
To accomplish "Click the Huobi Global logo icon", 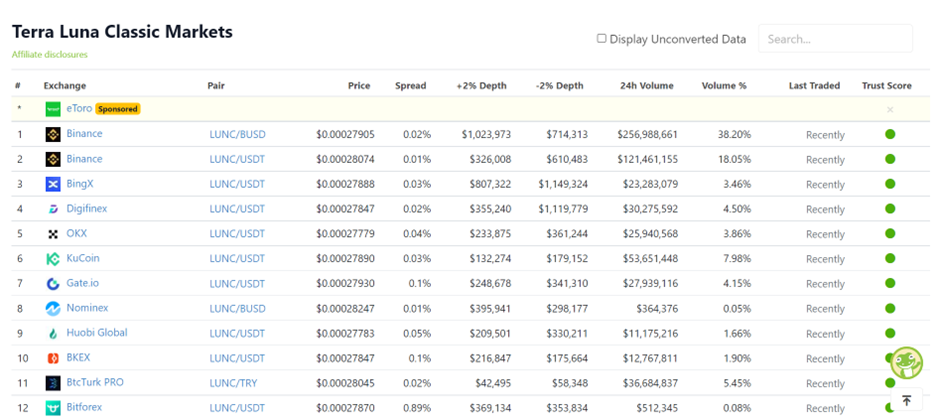I will (53, 333).
